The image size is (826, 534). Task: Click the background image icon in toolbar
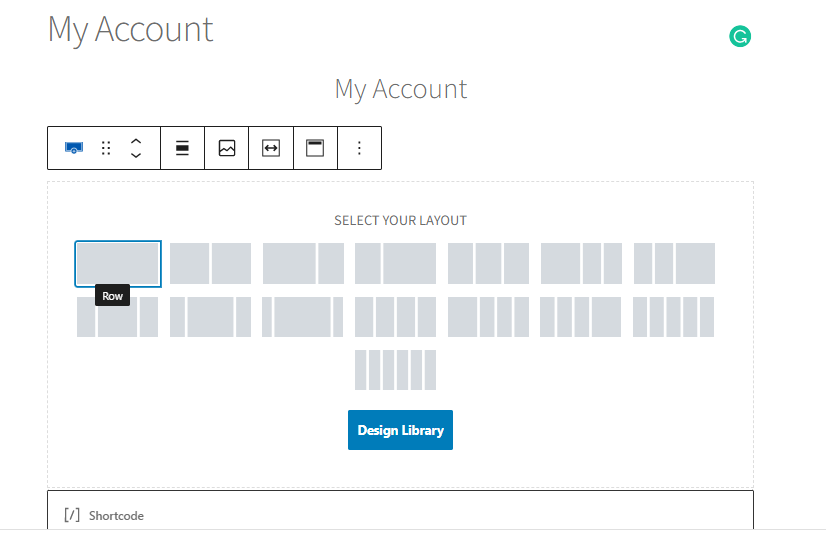tap(227, 148)
